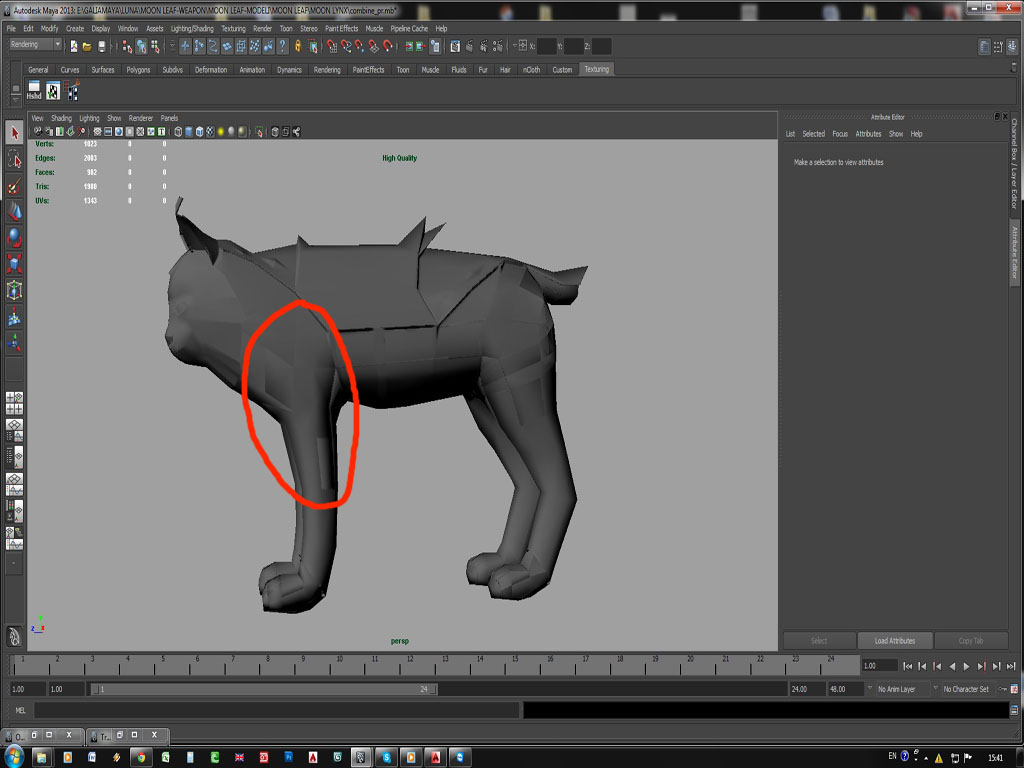
Task: Open the Rendering menu set dropdown
Action: (35, 44)
